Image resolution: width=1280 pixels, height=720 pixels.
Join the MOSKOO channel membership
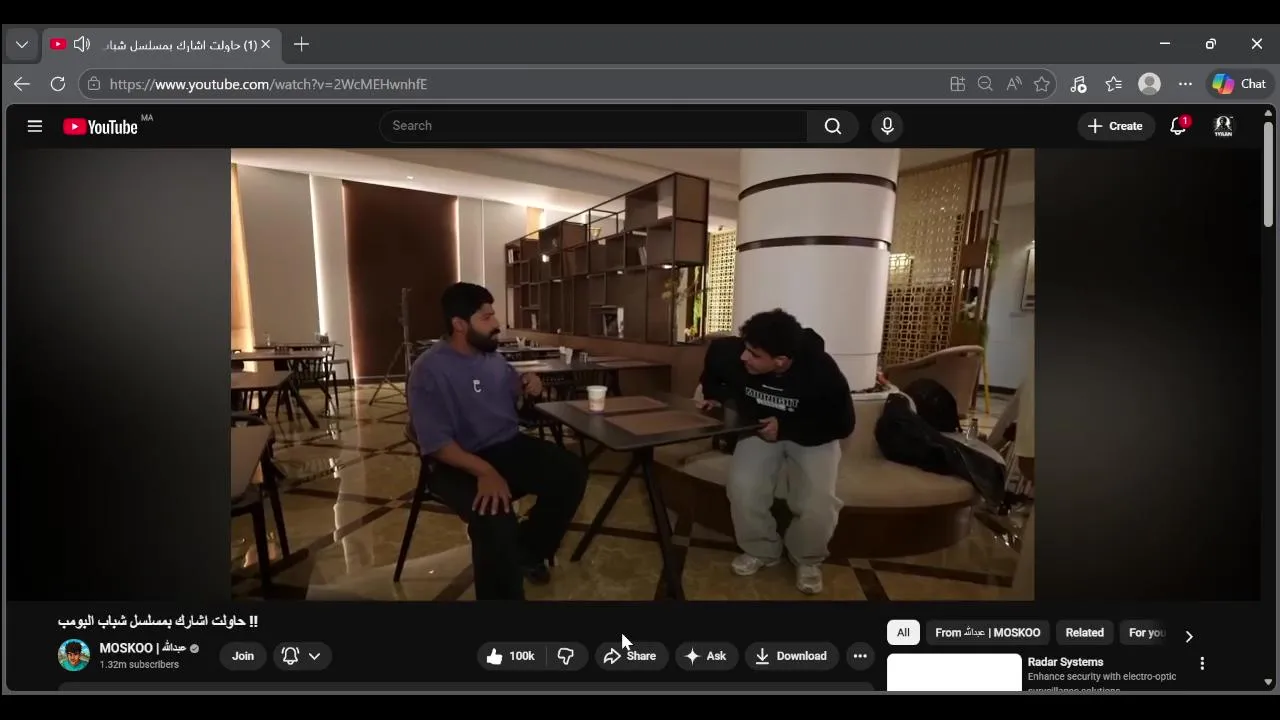click(243, 656)
